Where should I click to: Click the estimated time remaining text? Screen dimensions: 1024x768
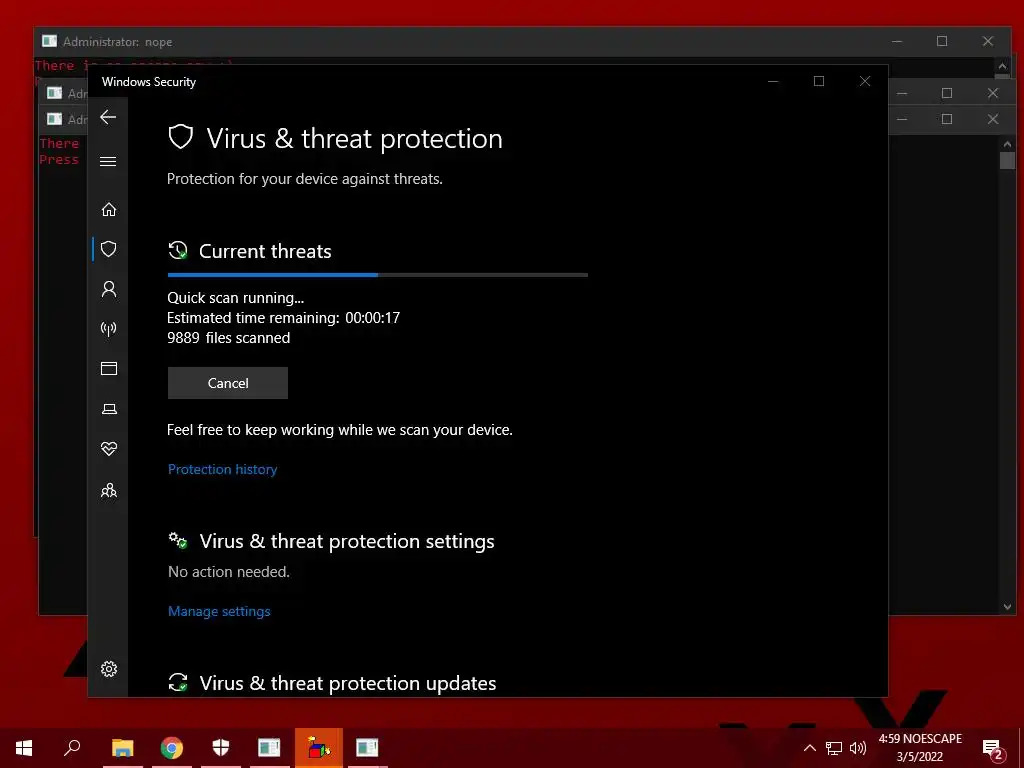coord(283,318)
